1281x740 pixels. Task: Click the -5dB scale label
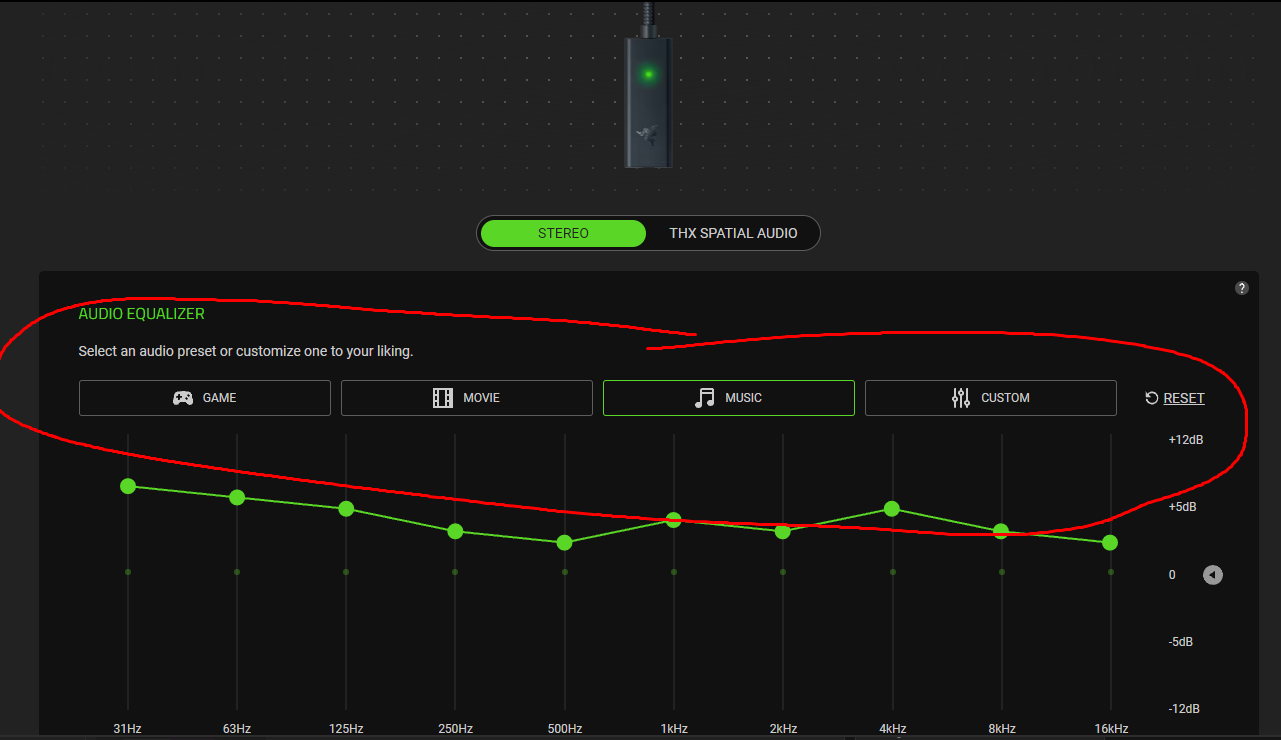coord(1180,642)
